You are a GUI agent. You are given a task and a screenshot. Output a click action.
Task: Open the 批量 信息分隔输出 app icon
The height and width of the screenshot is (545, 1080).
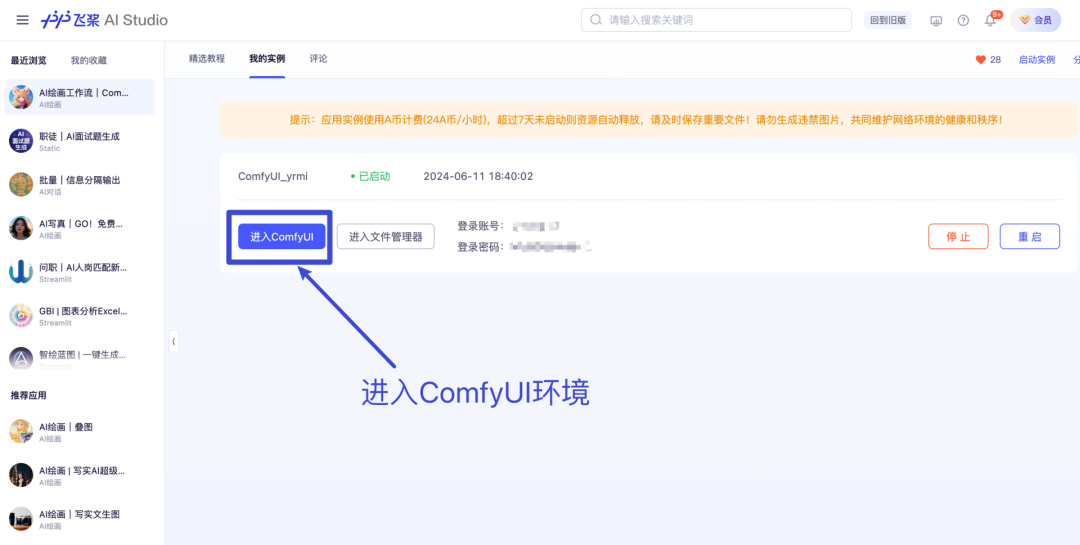[21, 184]
